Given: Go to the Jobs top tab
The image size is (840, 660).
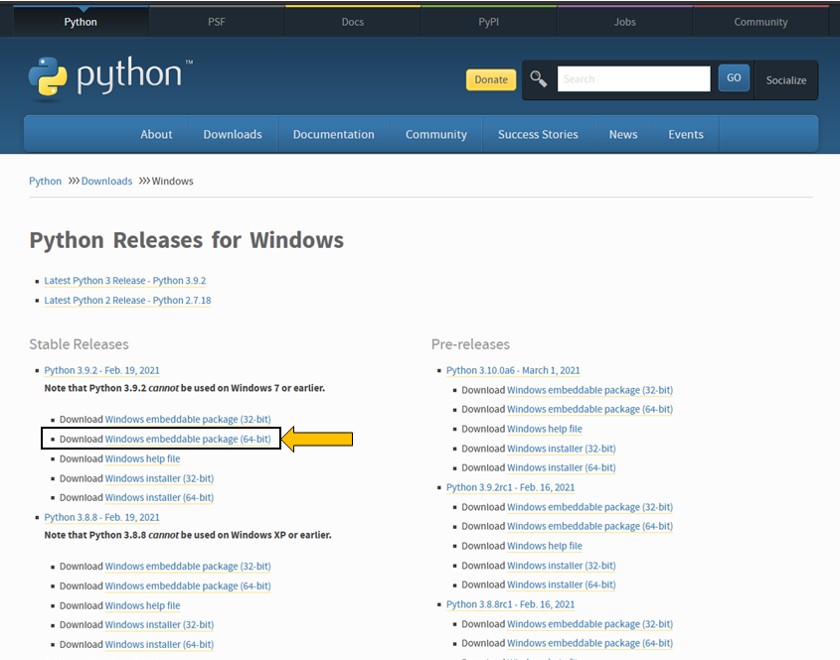Looking at the screenshot, I should tap(625, 22).
